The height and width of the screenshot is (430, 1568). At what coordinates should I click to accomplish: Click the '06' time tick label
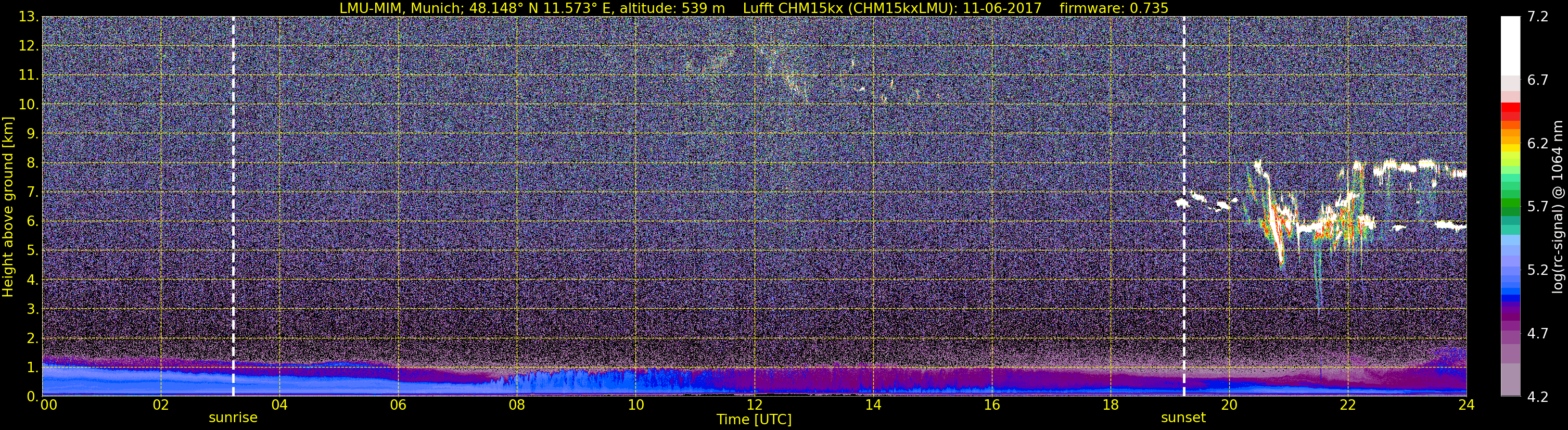398,405
